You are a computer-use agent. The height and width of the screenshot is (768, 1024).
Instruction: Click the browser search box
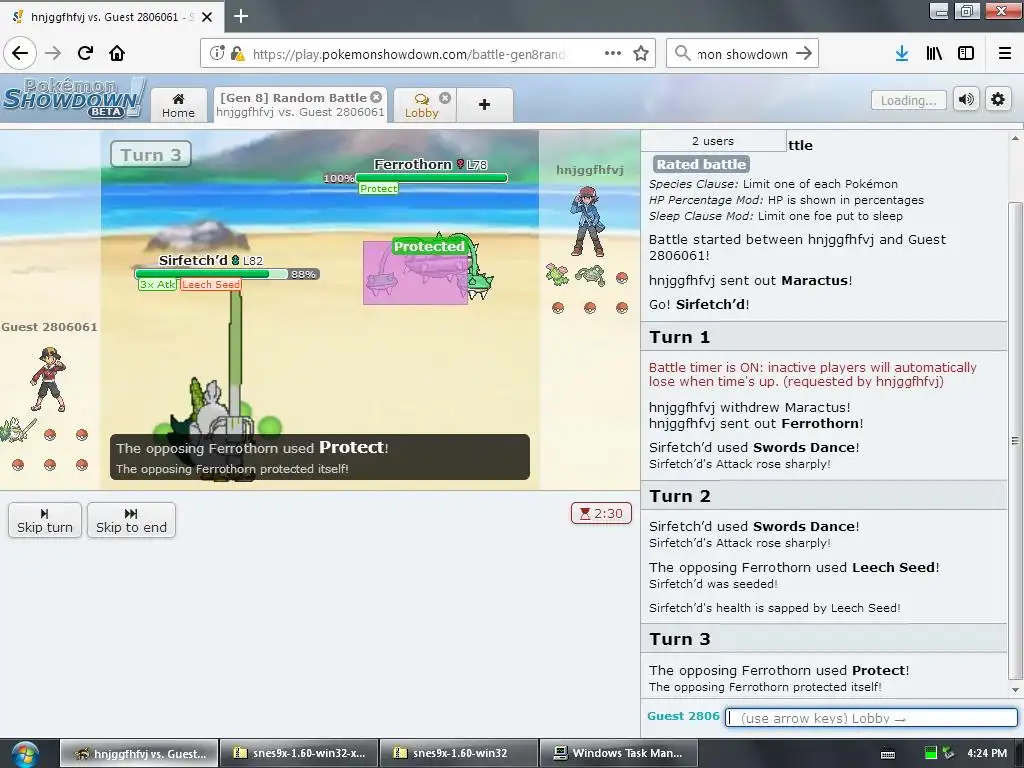tap(742, 54)
